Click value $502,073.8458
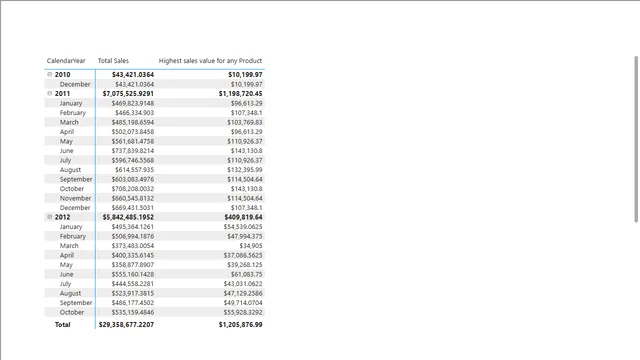The width and height of the screenshot is (640, 360). 133,132
